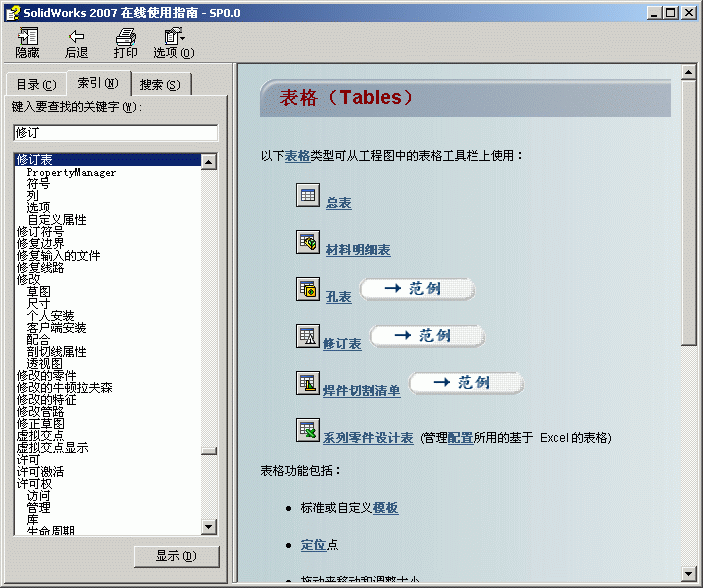
Task: Select 自定义属性 index sub-entry
Action: click(x=56, y=219)
